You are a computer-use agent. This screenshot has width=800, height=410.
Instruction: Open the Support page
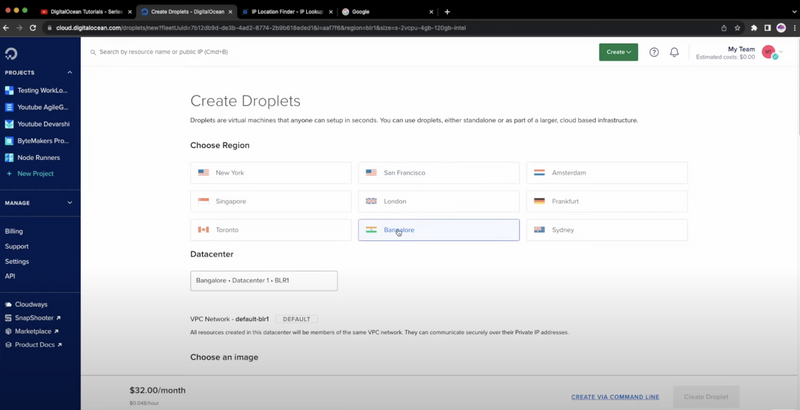click(16, 246)
